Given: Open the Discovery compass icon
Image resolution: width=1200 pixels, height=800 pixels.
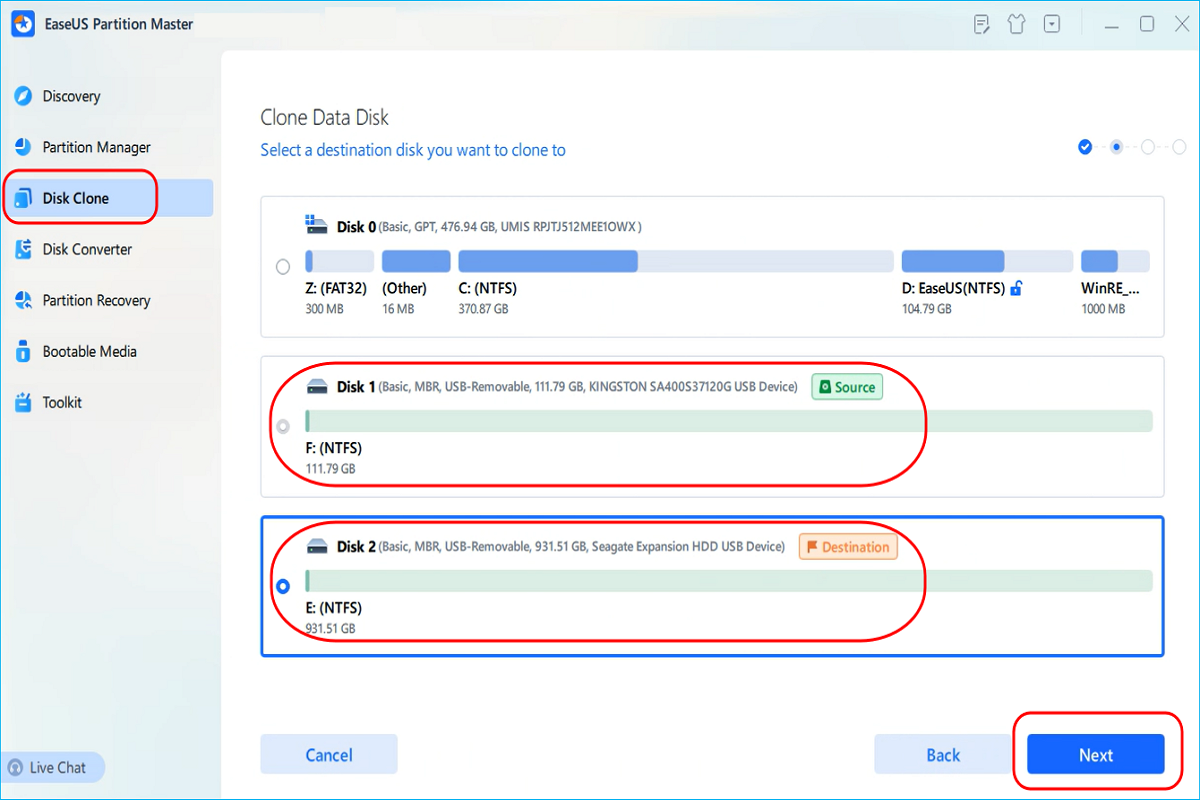Looking at the screenshot, I should click(23, 96).
